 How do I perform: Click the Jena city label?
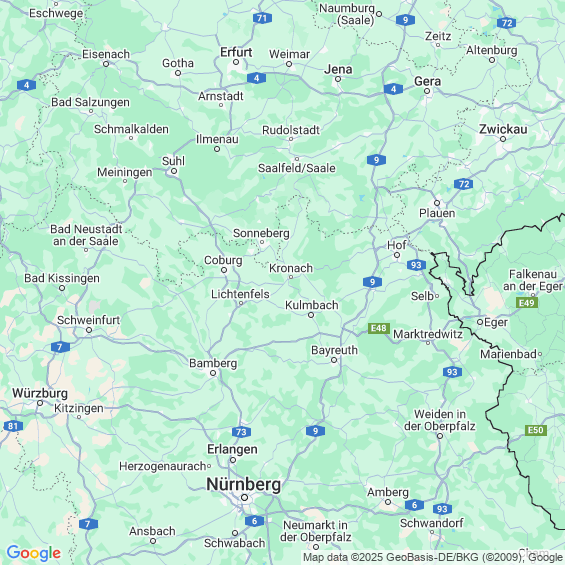pyautogui.click(x=338, y=69)
